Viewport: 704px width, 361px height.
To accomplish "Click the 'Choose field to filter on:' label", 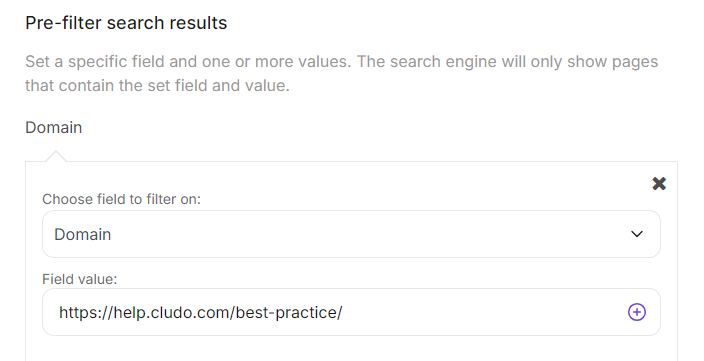I will (121, 199).
